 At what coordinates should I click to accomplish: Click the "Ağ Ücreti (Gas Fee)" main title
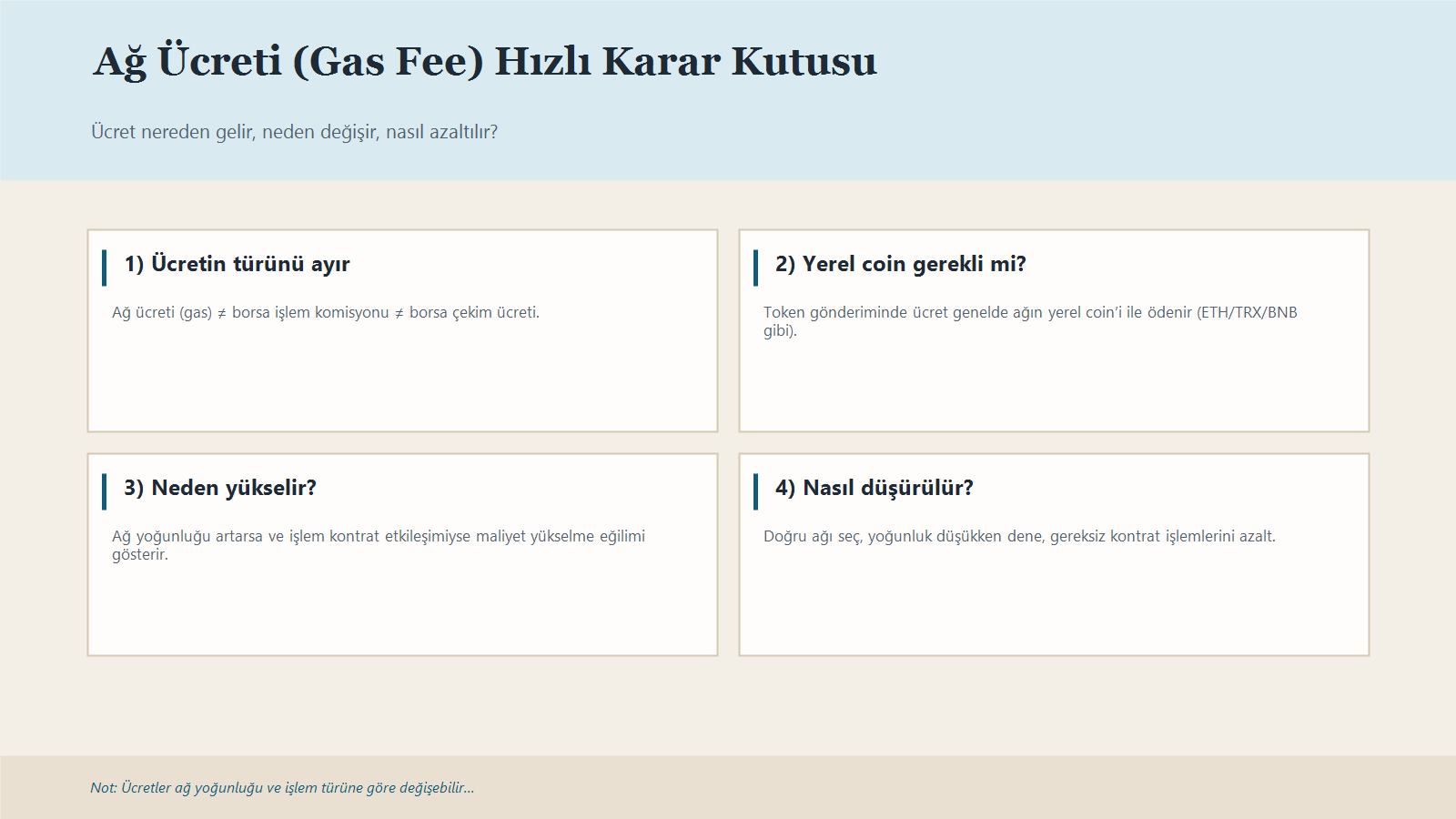(482, 60)
